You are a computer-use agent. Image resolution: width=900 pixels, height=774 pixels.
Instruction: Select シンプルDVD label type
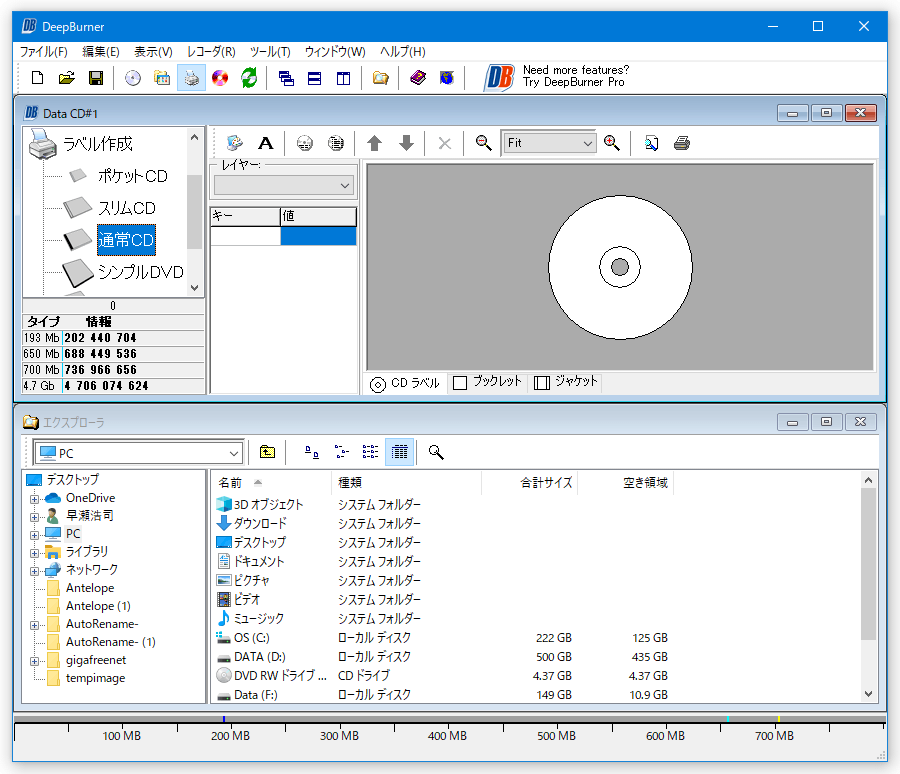pos(141,272)
